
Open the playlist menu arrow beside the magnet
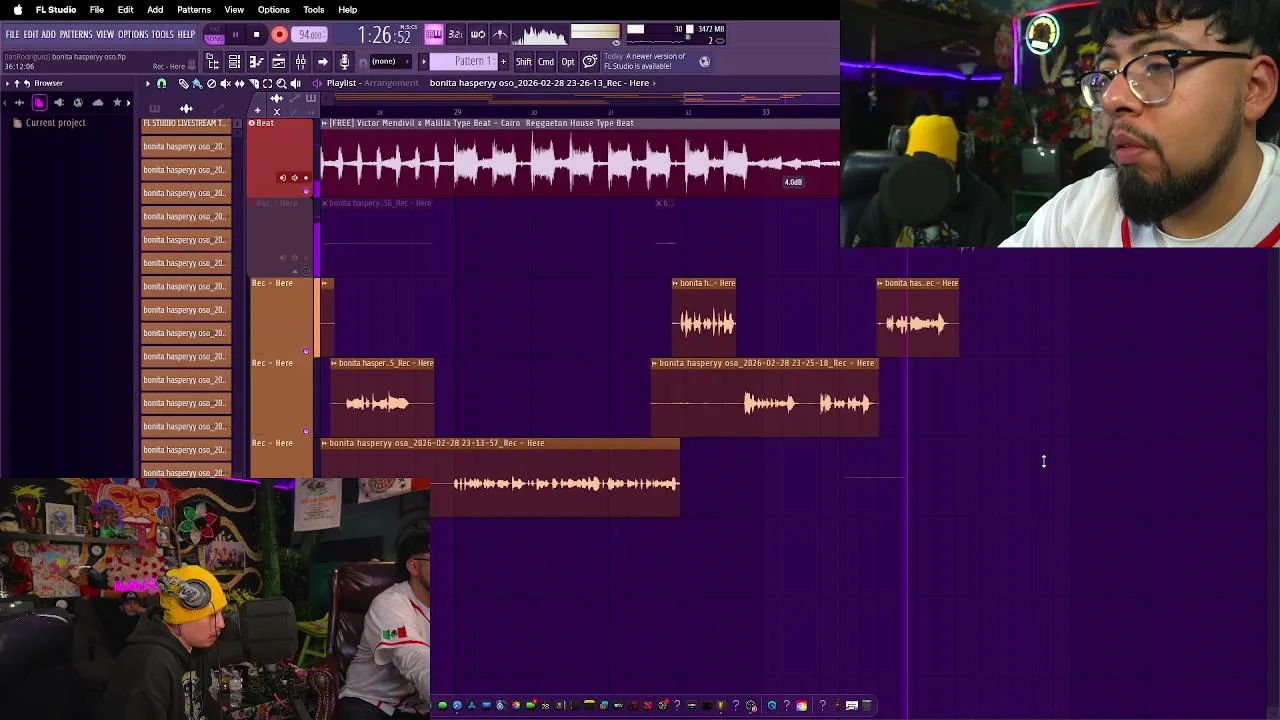point(148,83)
